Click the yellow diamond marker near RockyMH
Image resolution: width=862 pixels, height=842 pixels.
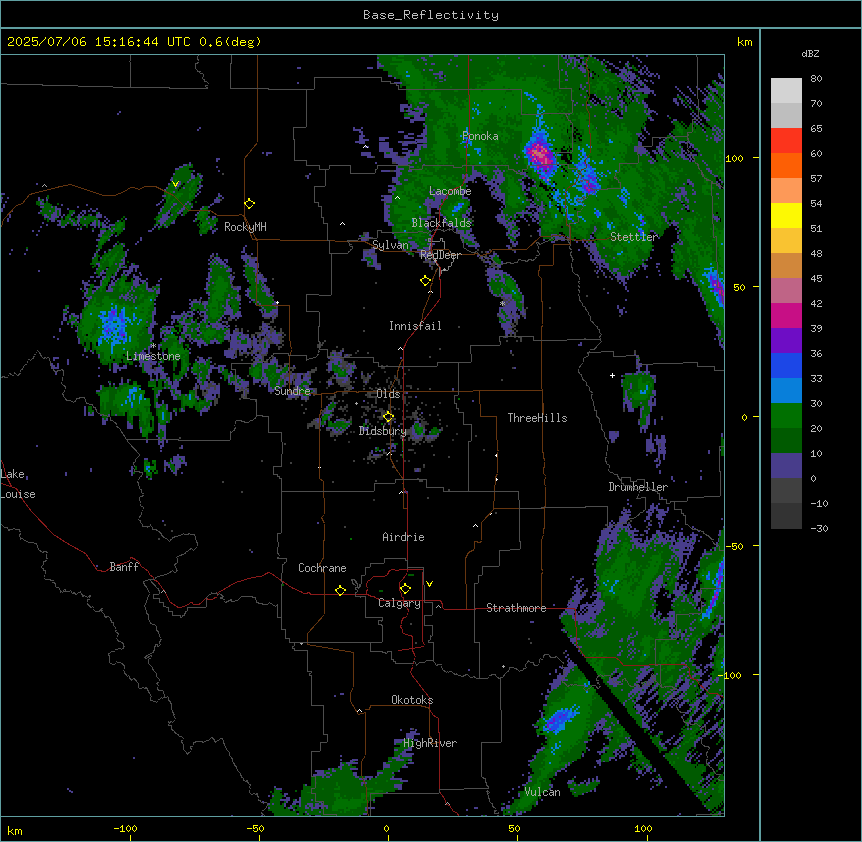click(249, 204)
